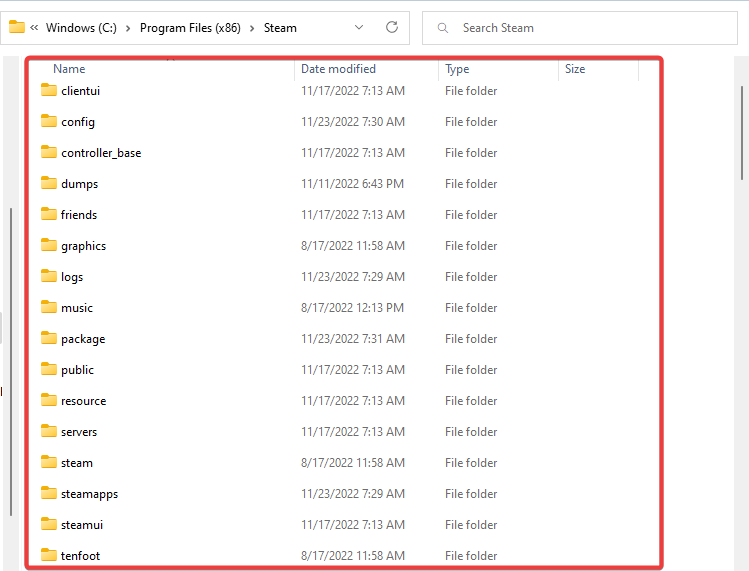Viewport: 749px width, 571px height.
Task: Sort by Date modified column header
Action: [x=338, y=69]
